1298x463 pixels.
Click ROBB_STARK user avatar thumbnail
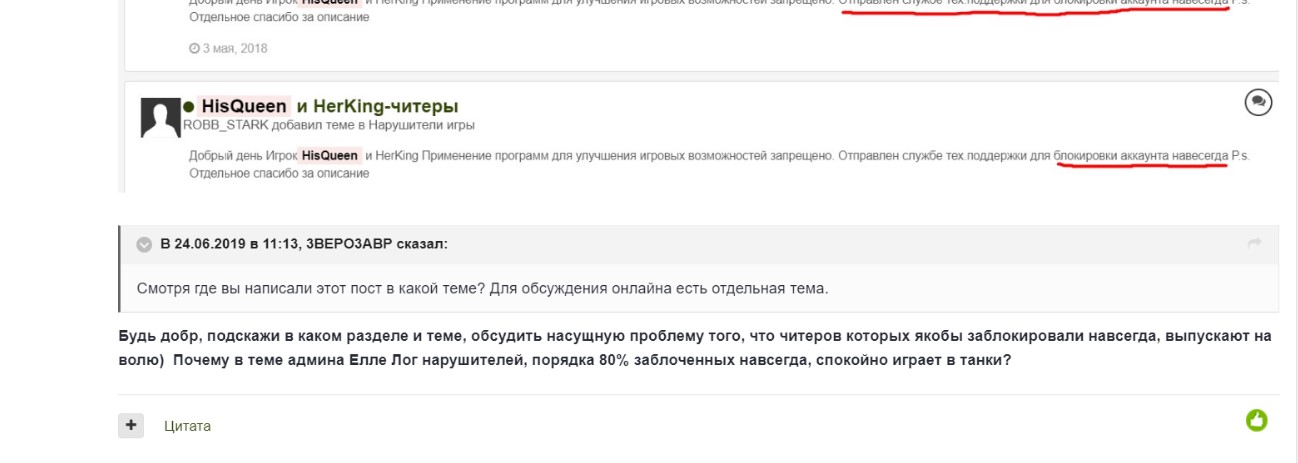pyautogui.click(x=160, y=119)
